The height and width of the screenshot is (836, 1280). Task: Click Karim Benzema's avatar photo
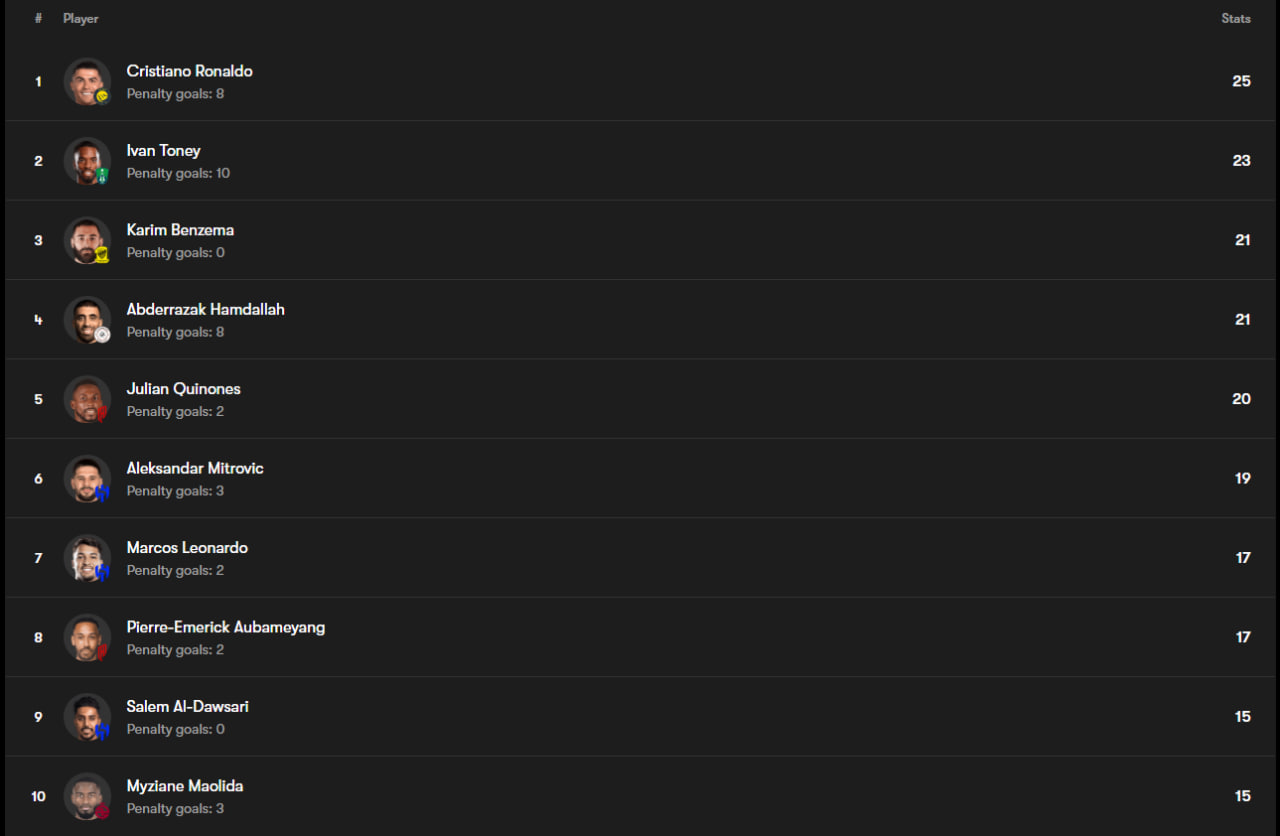87,240
